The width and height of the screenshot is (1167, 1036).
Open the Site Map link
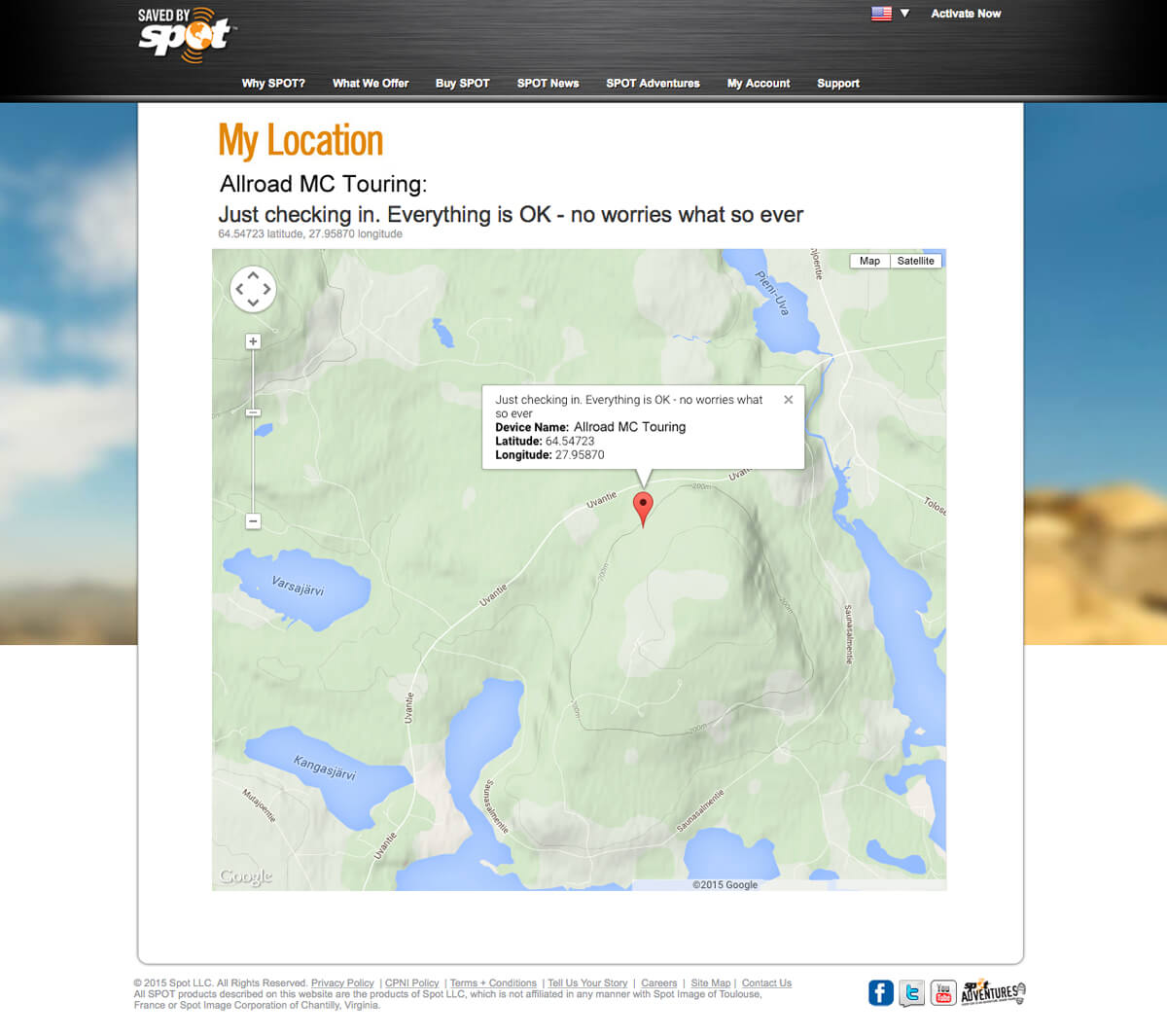[x=711, y=983]
